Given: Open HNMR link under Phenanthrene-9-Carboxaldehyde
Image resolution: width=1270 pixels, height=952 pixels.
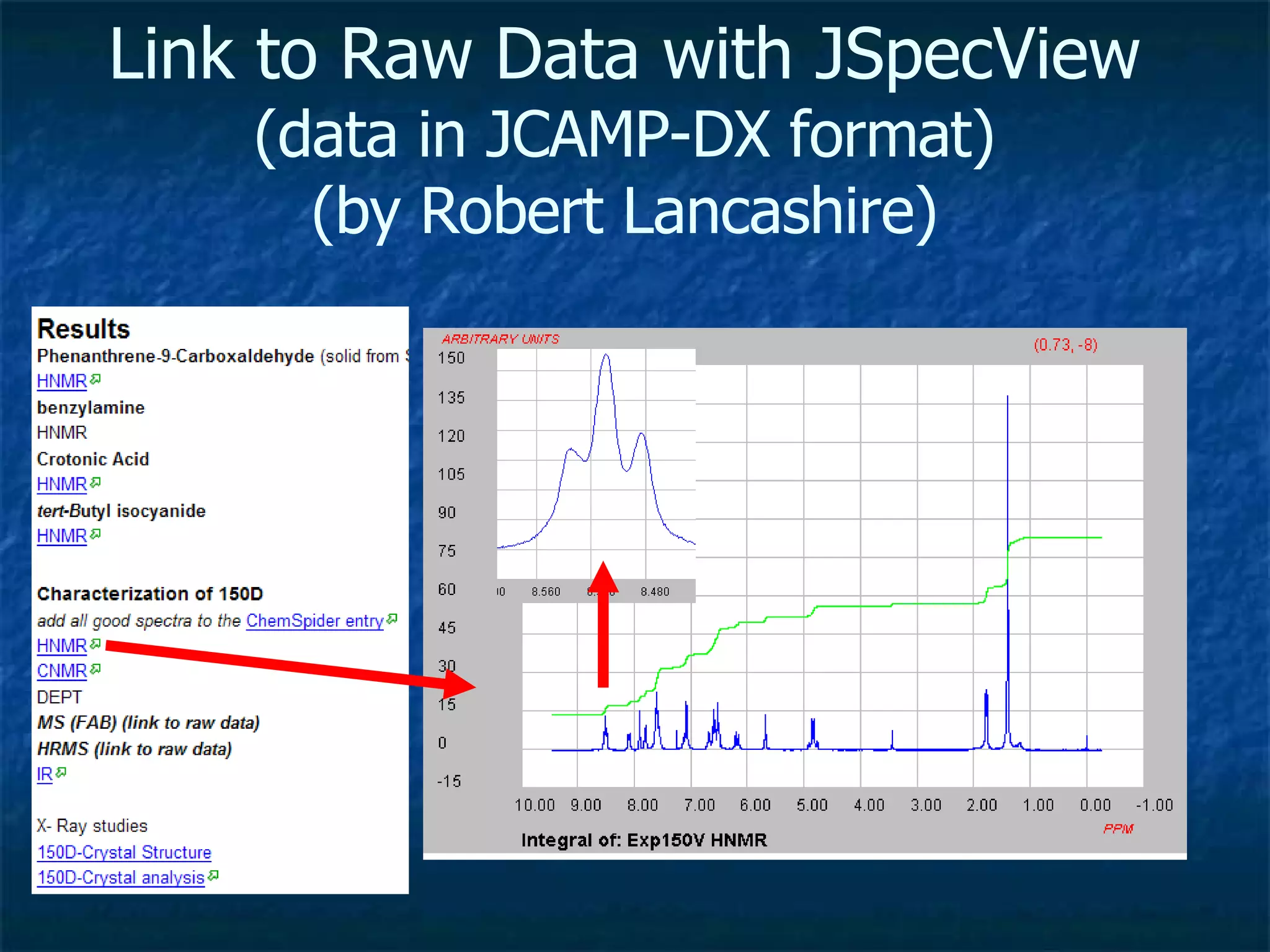Looking at the screenshot, I should tap(62, 381).
